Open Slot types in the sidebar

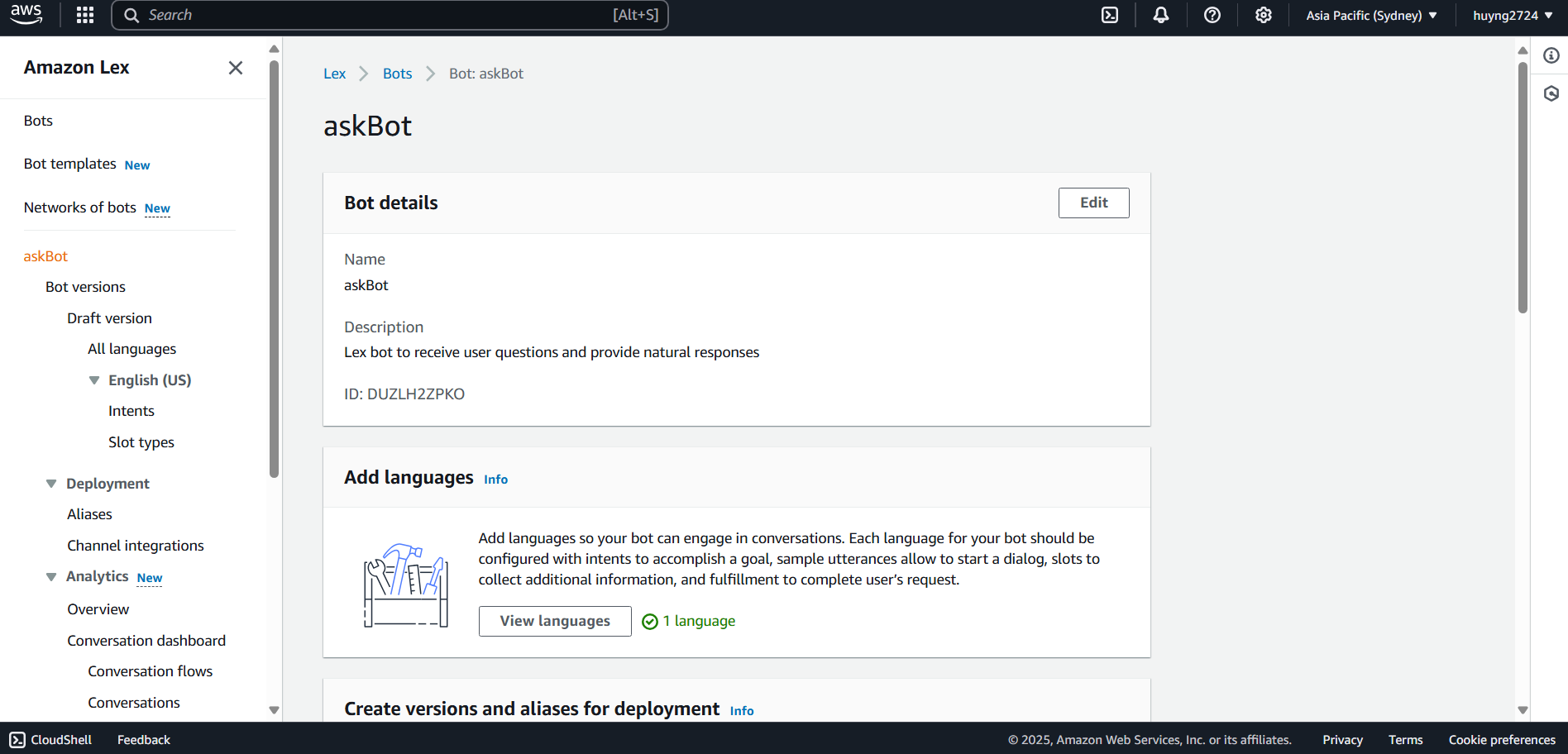point(141,442)
